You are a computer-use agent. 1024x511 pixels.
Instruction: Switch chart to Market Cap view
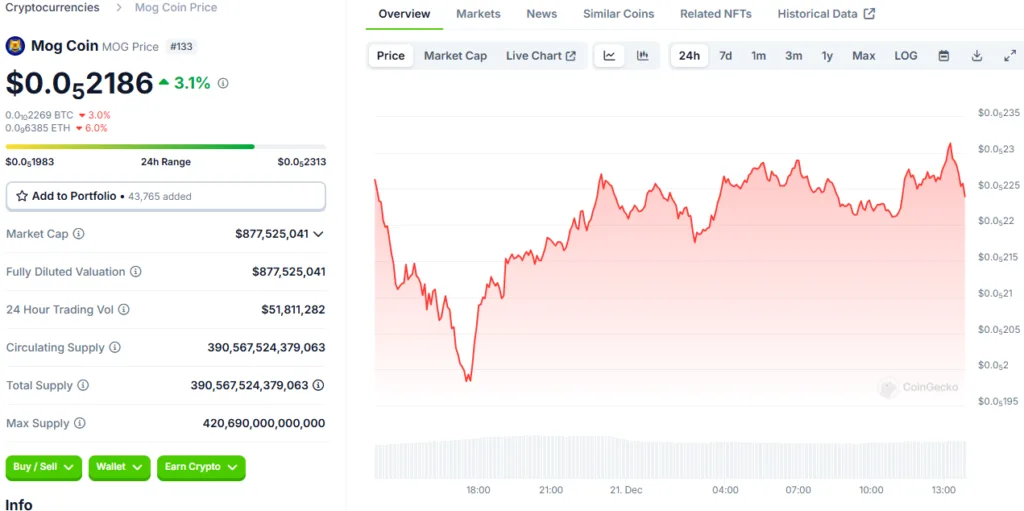click(x=455, y=56)
